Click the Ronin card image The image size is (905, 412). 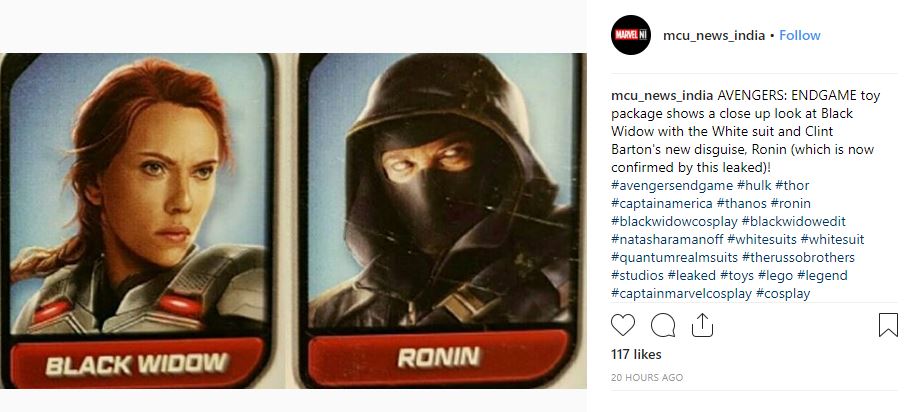438,220
